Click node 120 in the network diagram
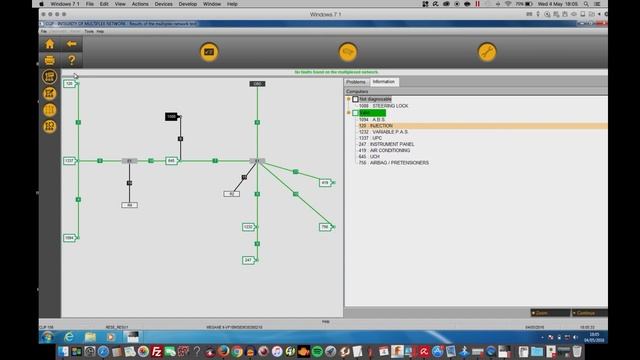This screenshot has width=640, height=360. 70,84
